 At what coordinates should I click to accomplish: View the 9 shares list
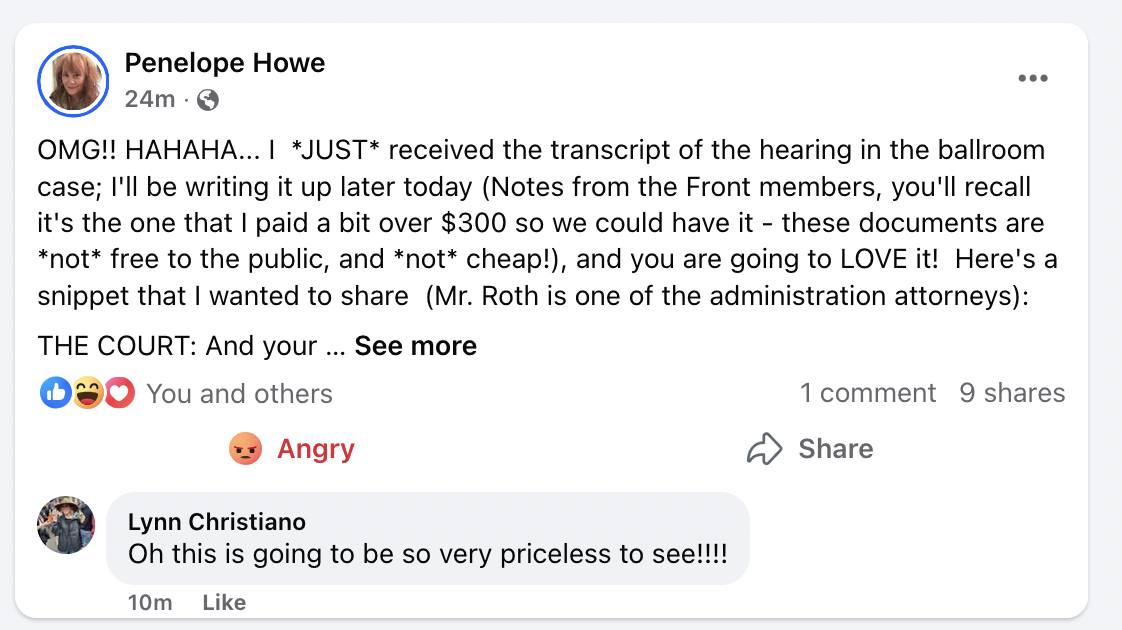point(1012,393)
